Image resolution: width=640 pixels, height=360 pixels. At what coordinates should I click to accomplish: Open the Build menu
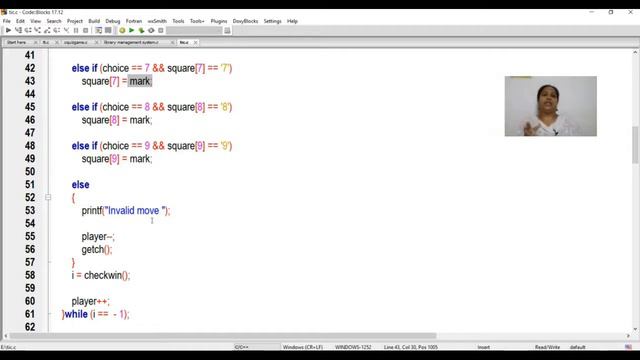(x=94, y=21)
